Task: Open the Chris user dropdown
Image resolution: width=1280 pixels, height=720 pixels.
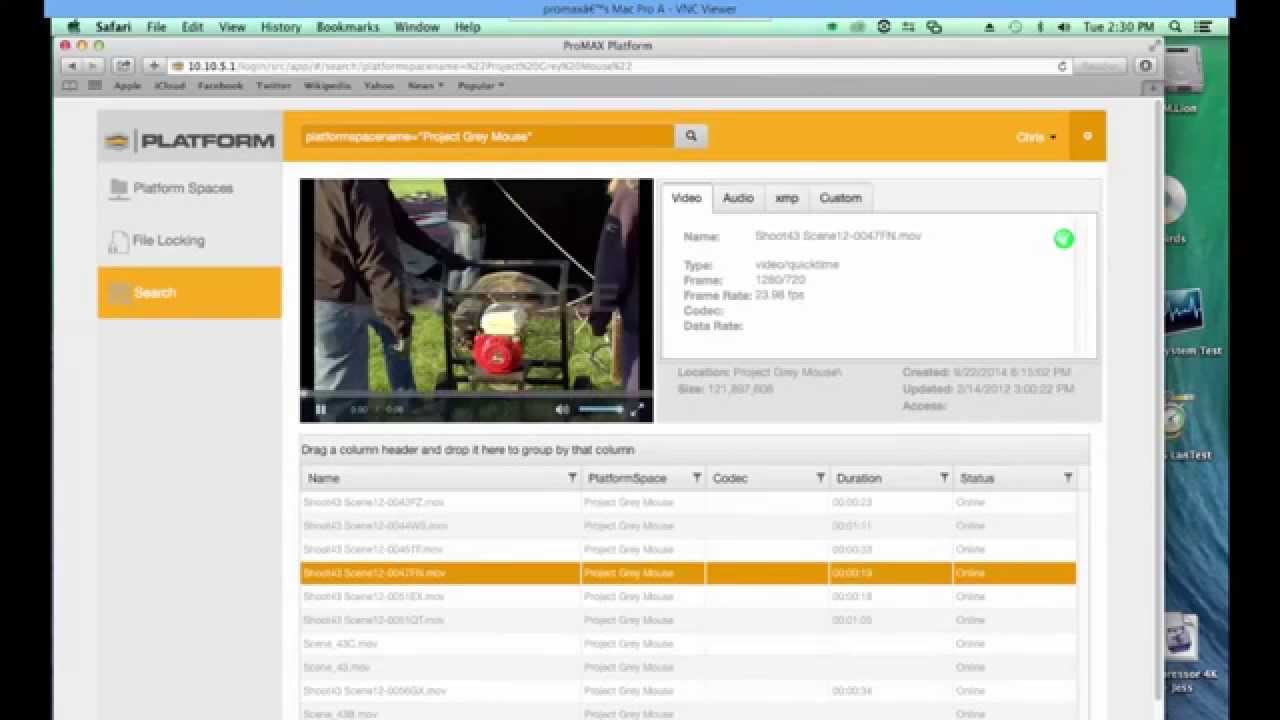Action: click(x=1036, y=137)
